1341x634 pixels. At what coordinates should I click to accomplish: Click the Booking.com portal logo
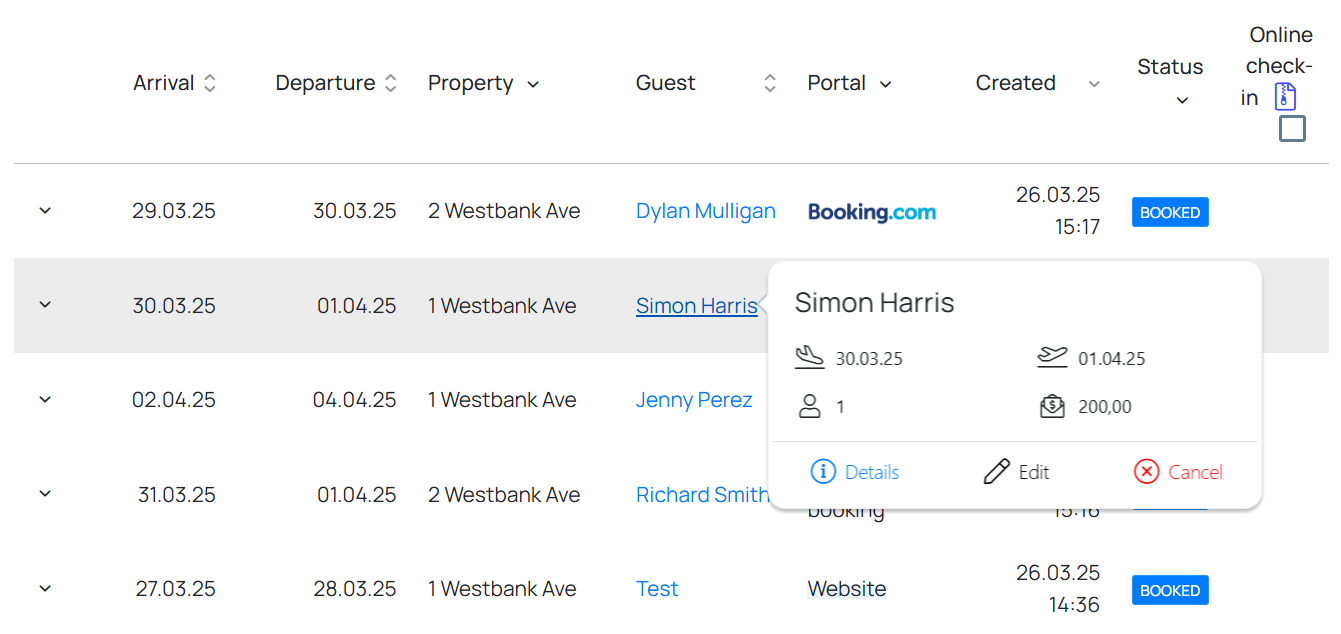[x=872, y=212]
